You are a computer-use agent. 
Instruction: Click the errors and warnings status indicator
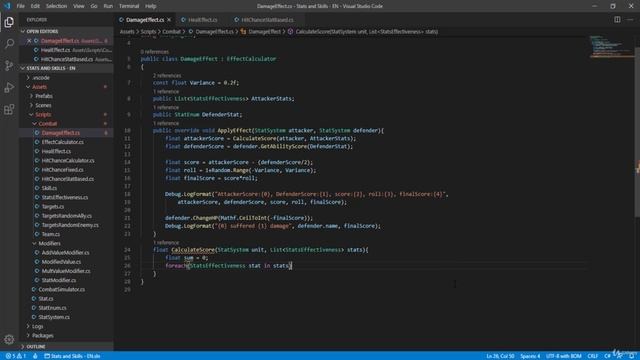point(16,356)
